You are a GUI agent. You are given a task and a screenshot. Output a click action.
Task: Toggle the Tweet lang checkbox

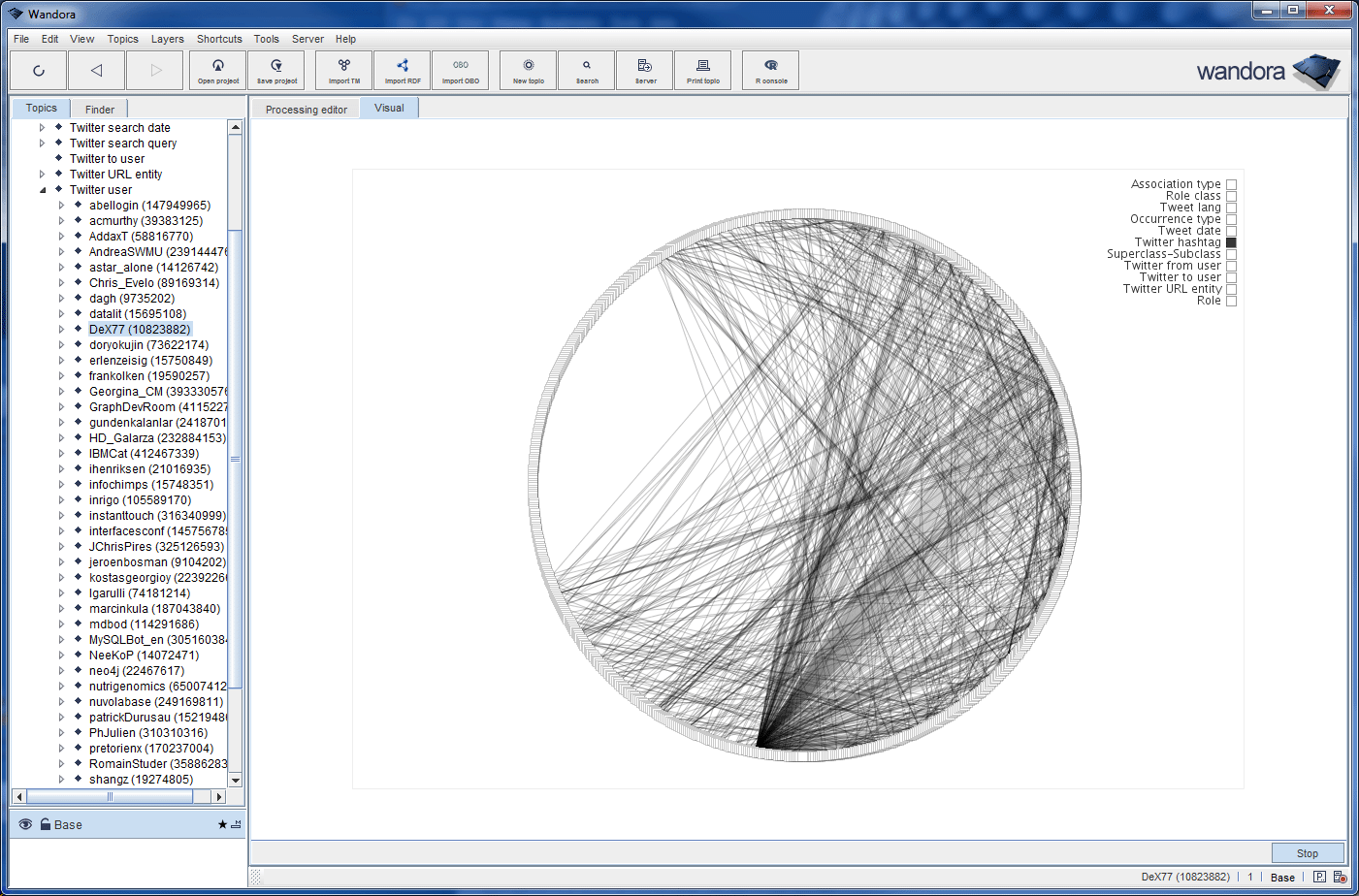pos(1231,208)
